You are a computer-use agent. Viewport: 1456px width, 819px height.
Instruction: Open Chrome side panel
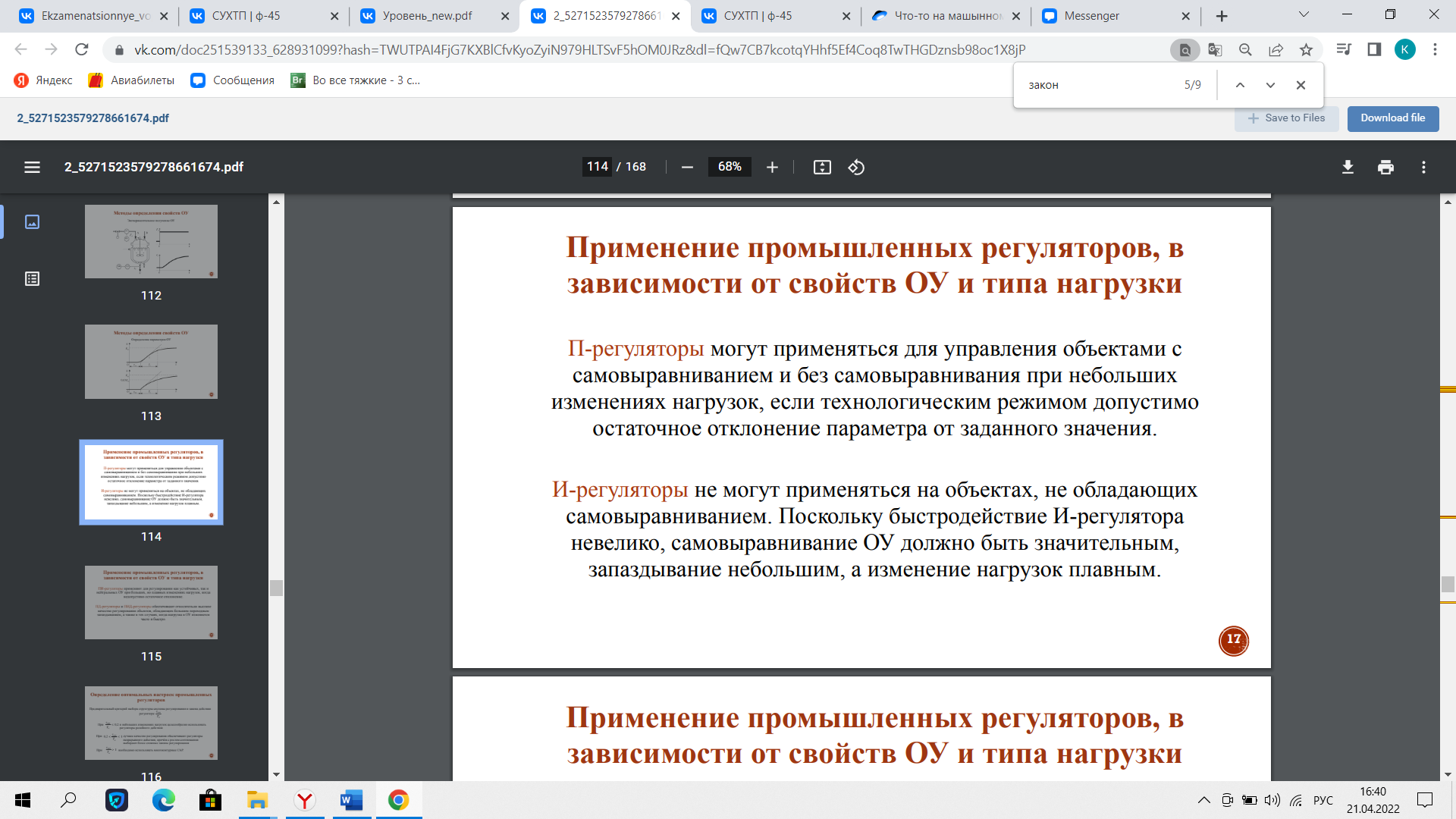[x=1374, y=49]
